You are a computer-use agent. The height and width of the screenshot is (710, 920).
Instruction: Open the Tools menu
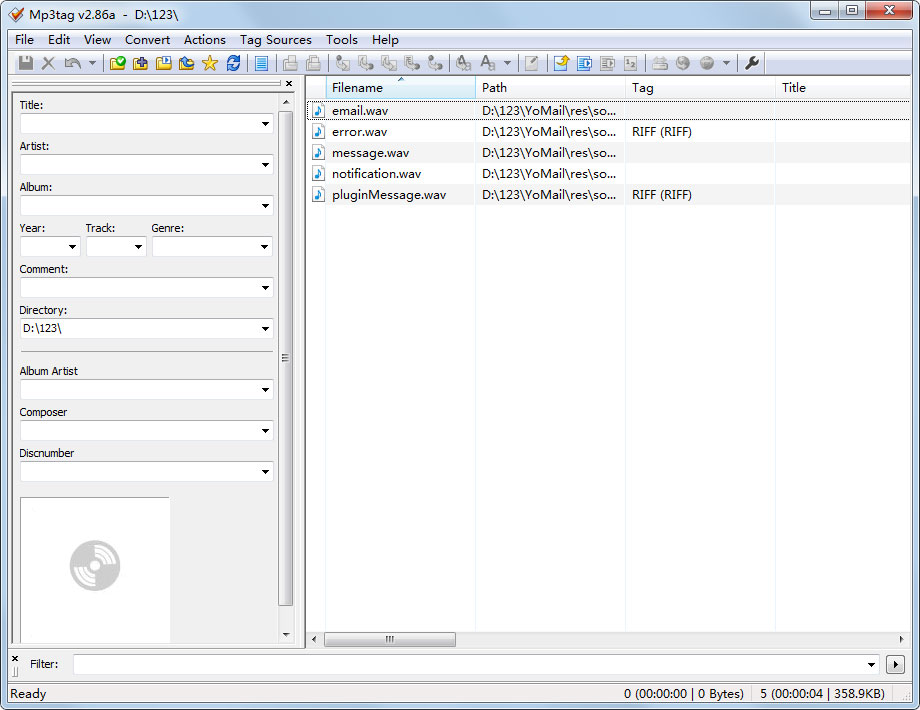pyautogui.click(x=341, y=39)
